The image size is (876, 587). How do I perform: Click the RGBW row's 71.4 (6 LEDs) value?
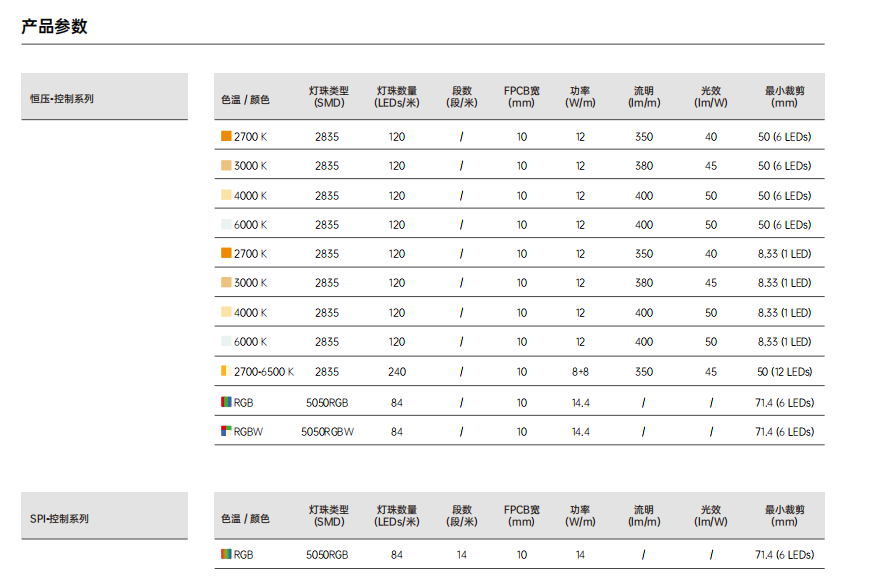pos(784,432)
